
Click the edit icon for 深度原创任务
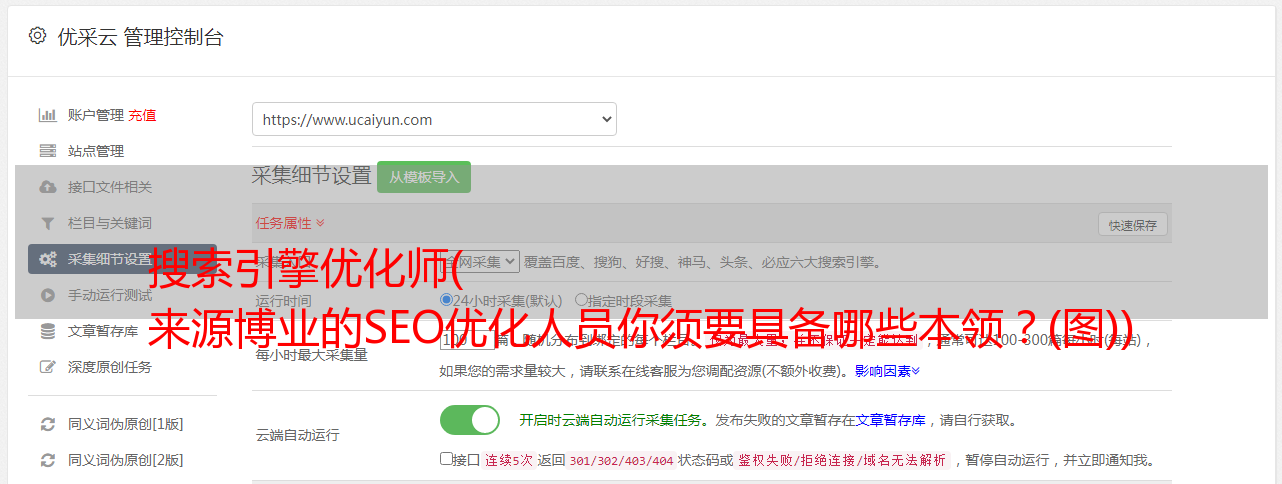click(x=47, y=367)
